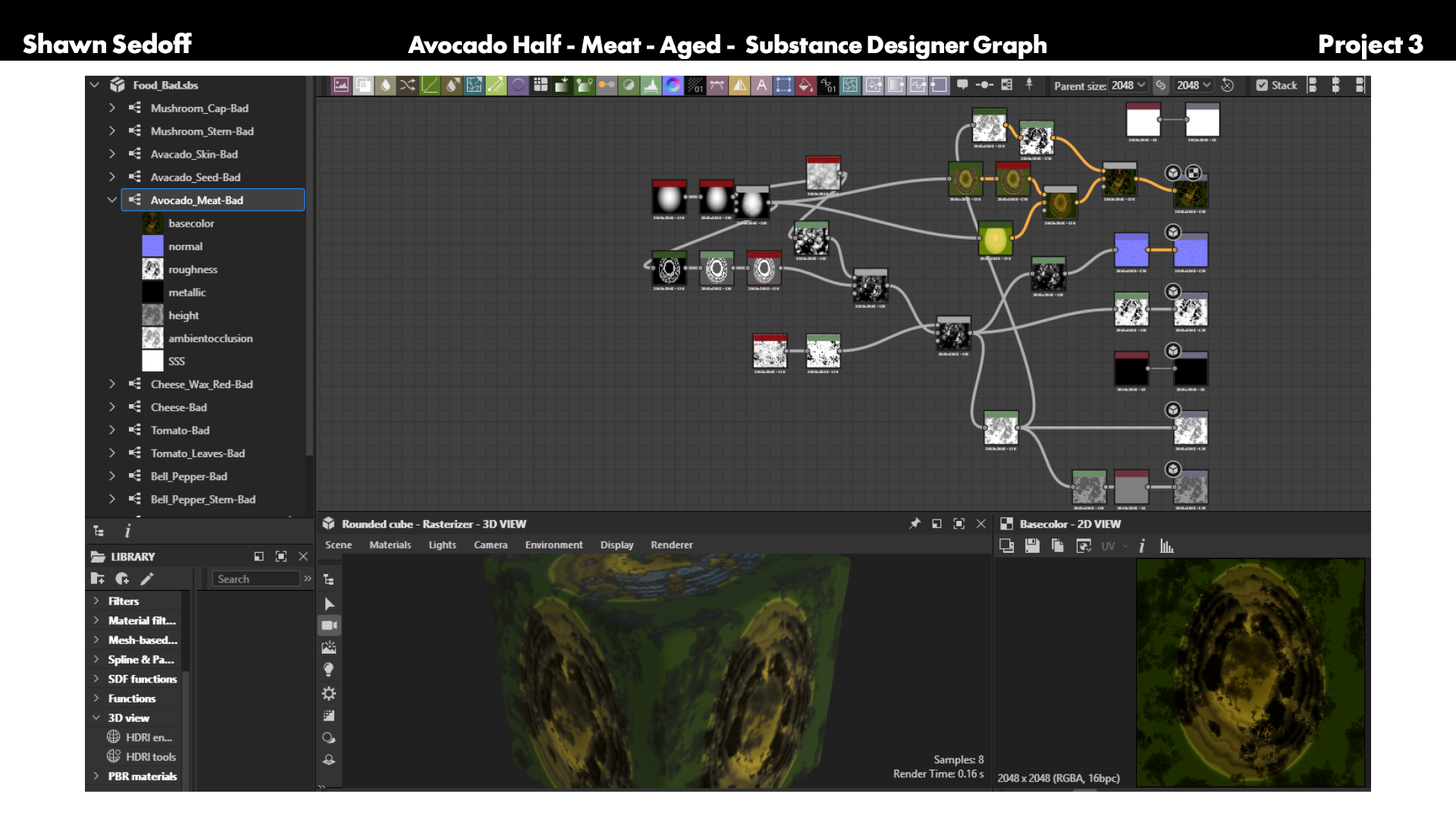Image resolution: width=1456 pixels, height=819 pixels.
Task: Click the 3D view environment image icon
Action: (328, 648)
